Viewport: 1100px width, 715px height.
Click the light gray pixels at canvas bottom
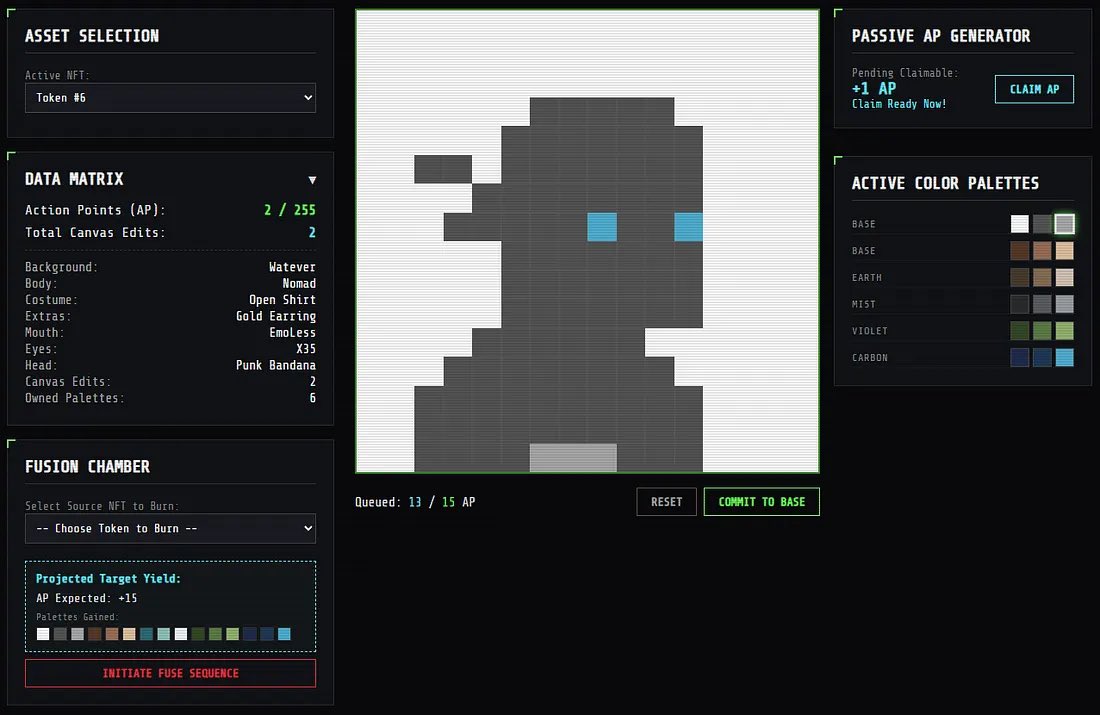[573, 457]
